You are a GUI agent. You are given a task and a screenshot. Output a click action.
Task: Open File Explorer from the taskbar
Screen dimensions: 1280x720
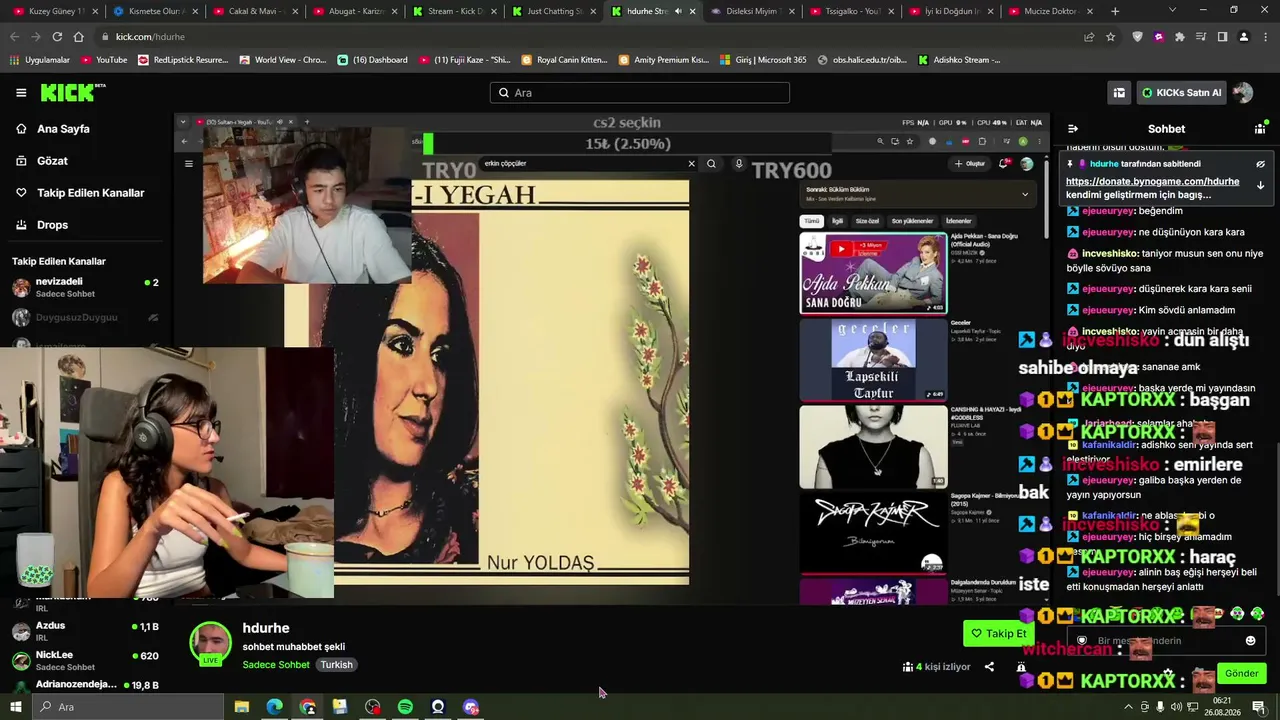coord(241,707)
